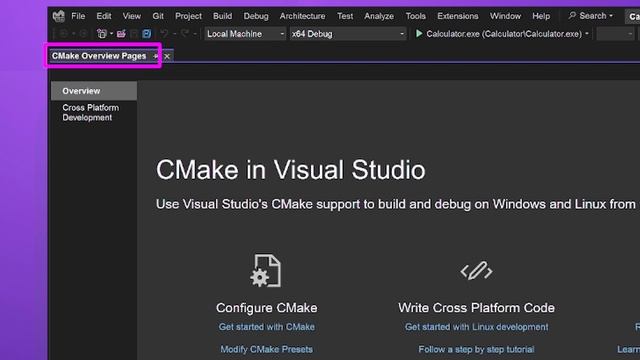The image size is (640, 360).
Task: Open the x64 Debug configuration dropdown
Action: (348, 34)
